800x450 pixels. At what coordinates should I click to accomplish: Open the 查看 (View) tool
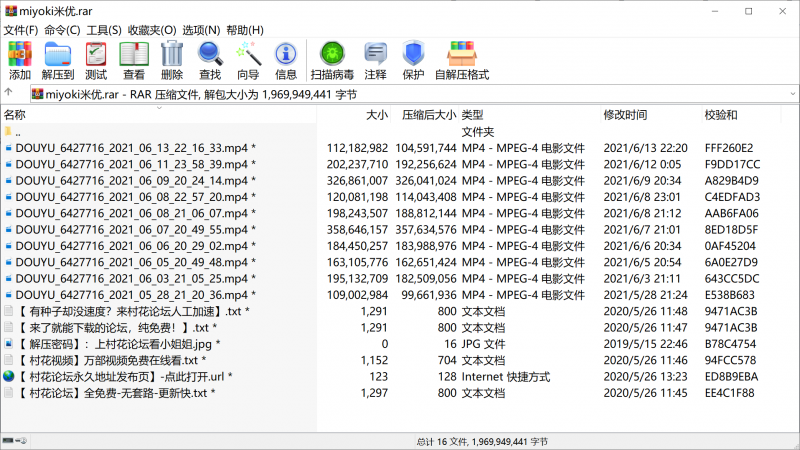pos(134,60)
